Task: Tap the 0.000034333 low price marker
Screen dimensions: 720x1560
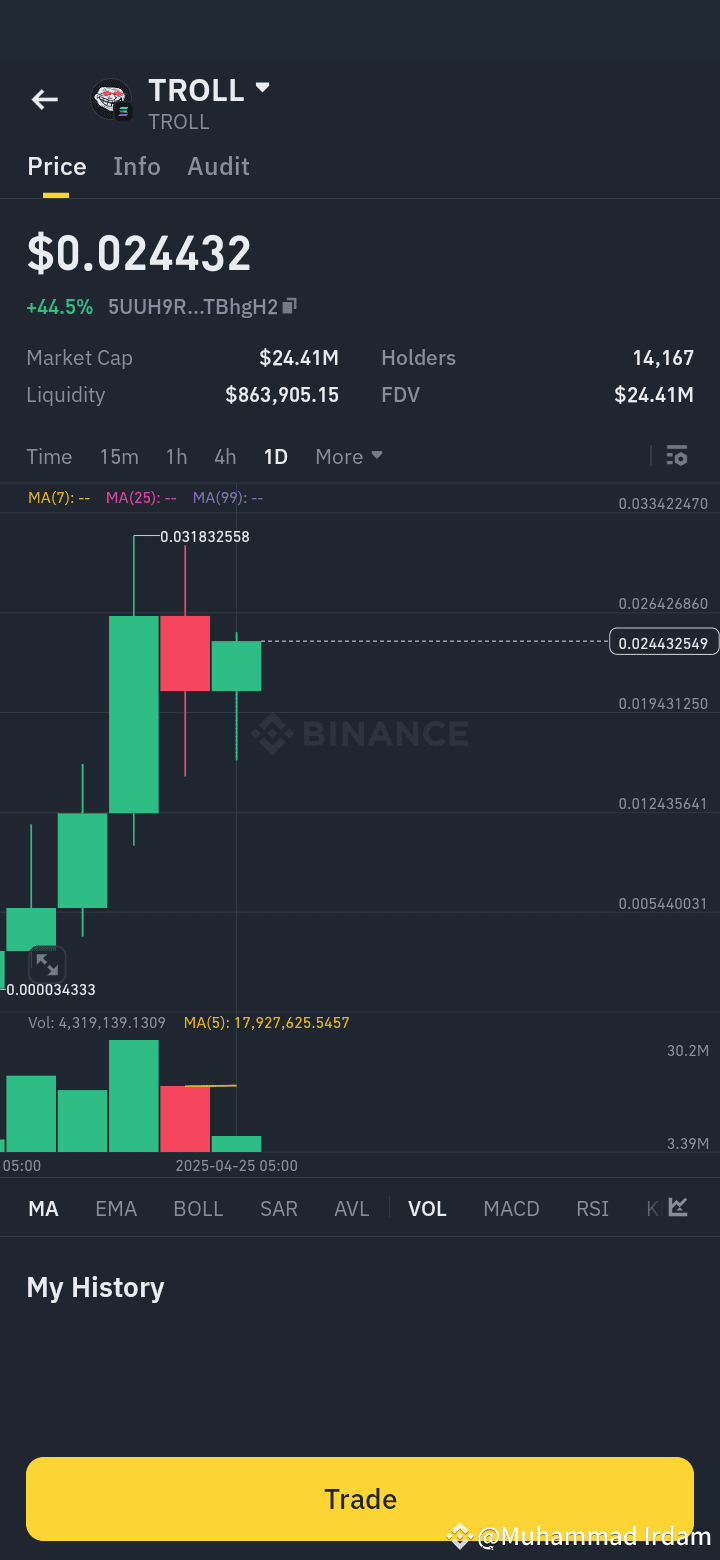Action: click(x=51, y=990)
